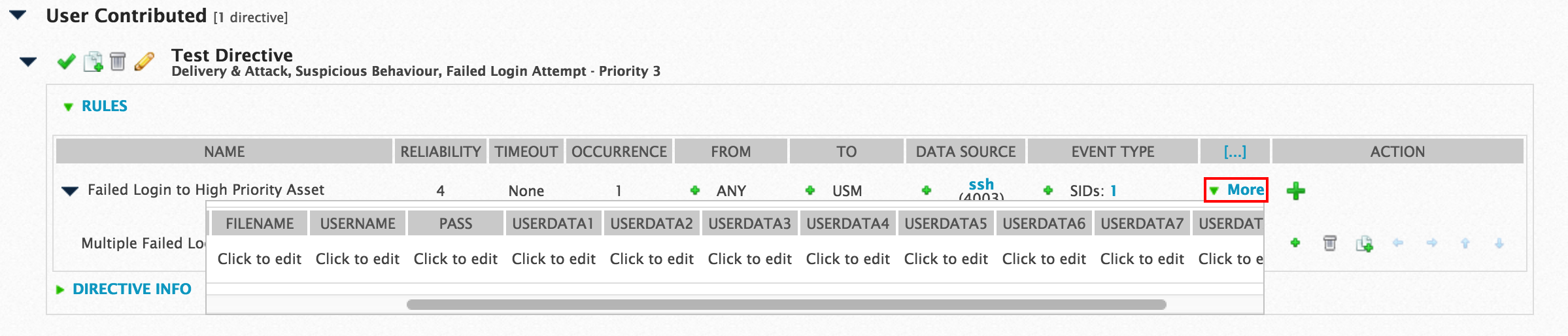
Task: Copy the second rule using the clone icon
Action: pos(1364,244)
